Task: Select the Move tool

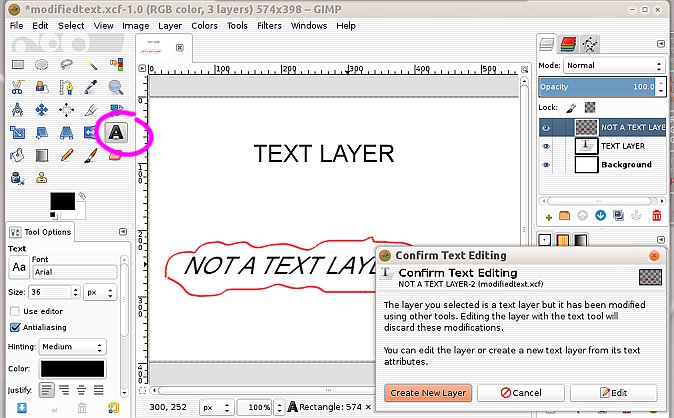Action: point(42,110)
